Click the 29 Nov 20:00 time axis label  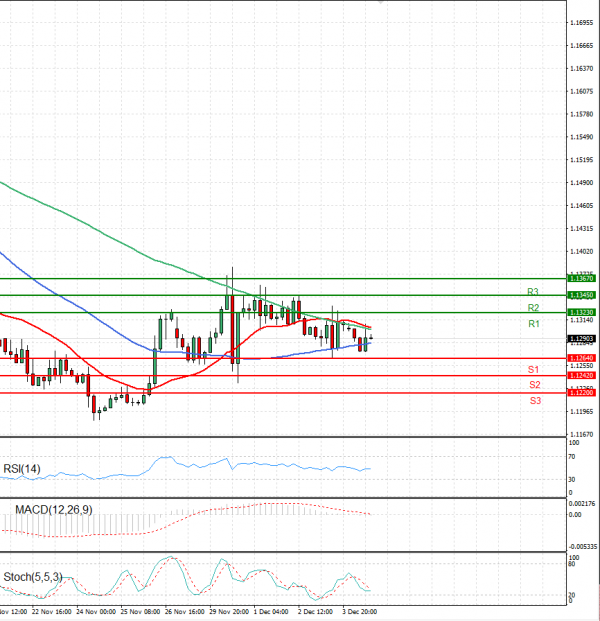228,610
